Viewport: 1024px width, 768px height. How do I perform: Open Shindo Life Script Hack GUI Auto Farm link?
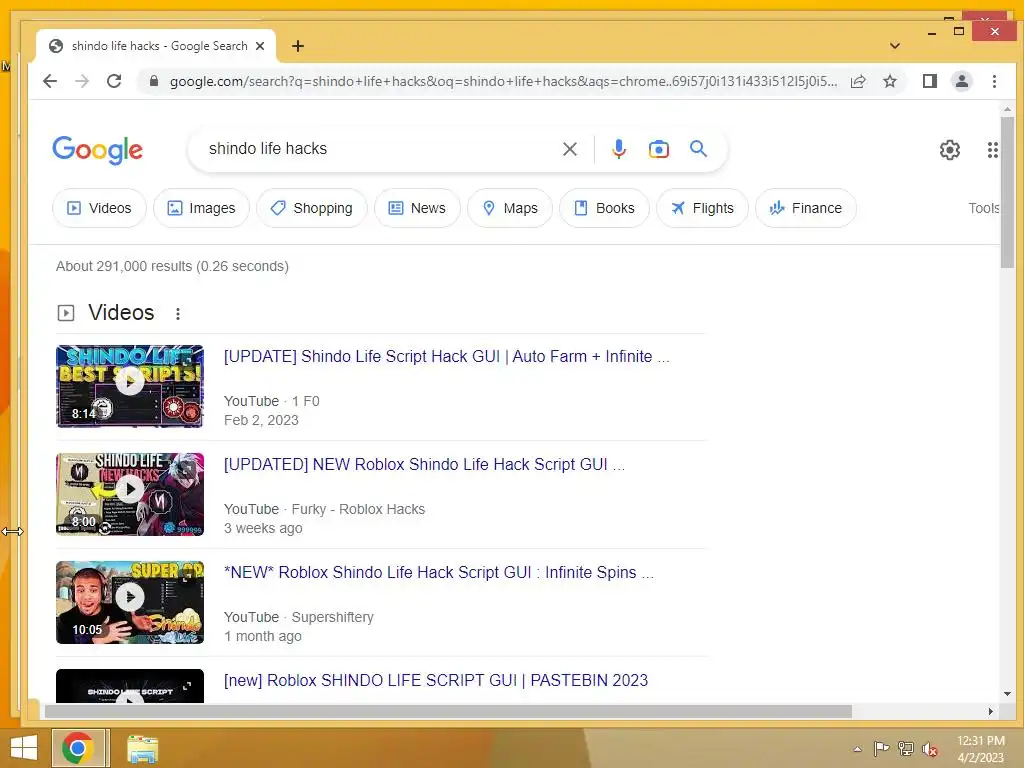click(446, 357)
